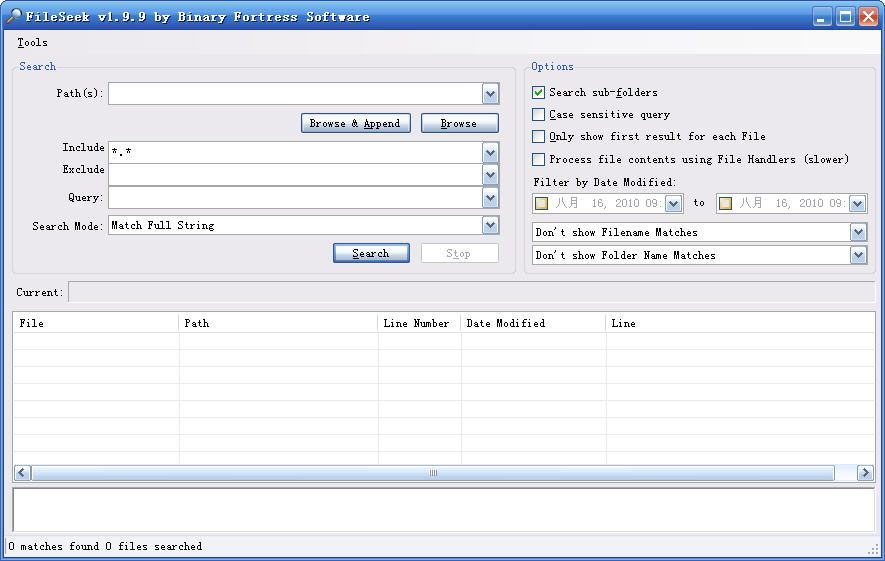Click in the Query input field

[x=295, y=198]
